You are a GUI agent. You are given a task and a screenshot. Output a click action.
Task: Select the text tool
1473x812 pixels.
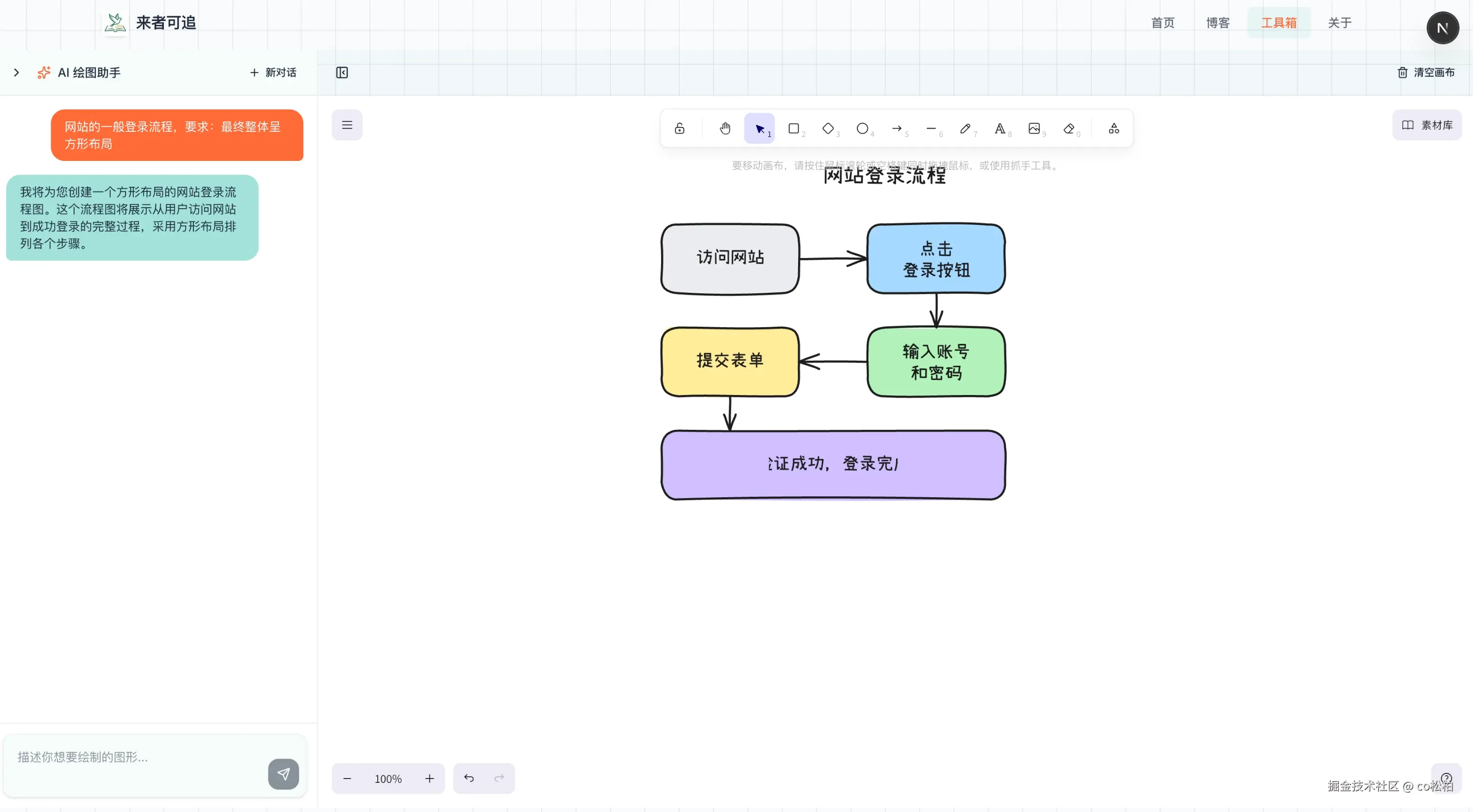pos(1000,128)
